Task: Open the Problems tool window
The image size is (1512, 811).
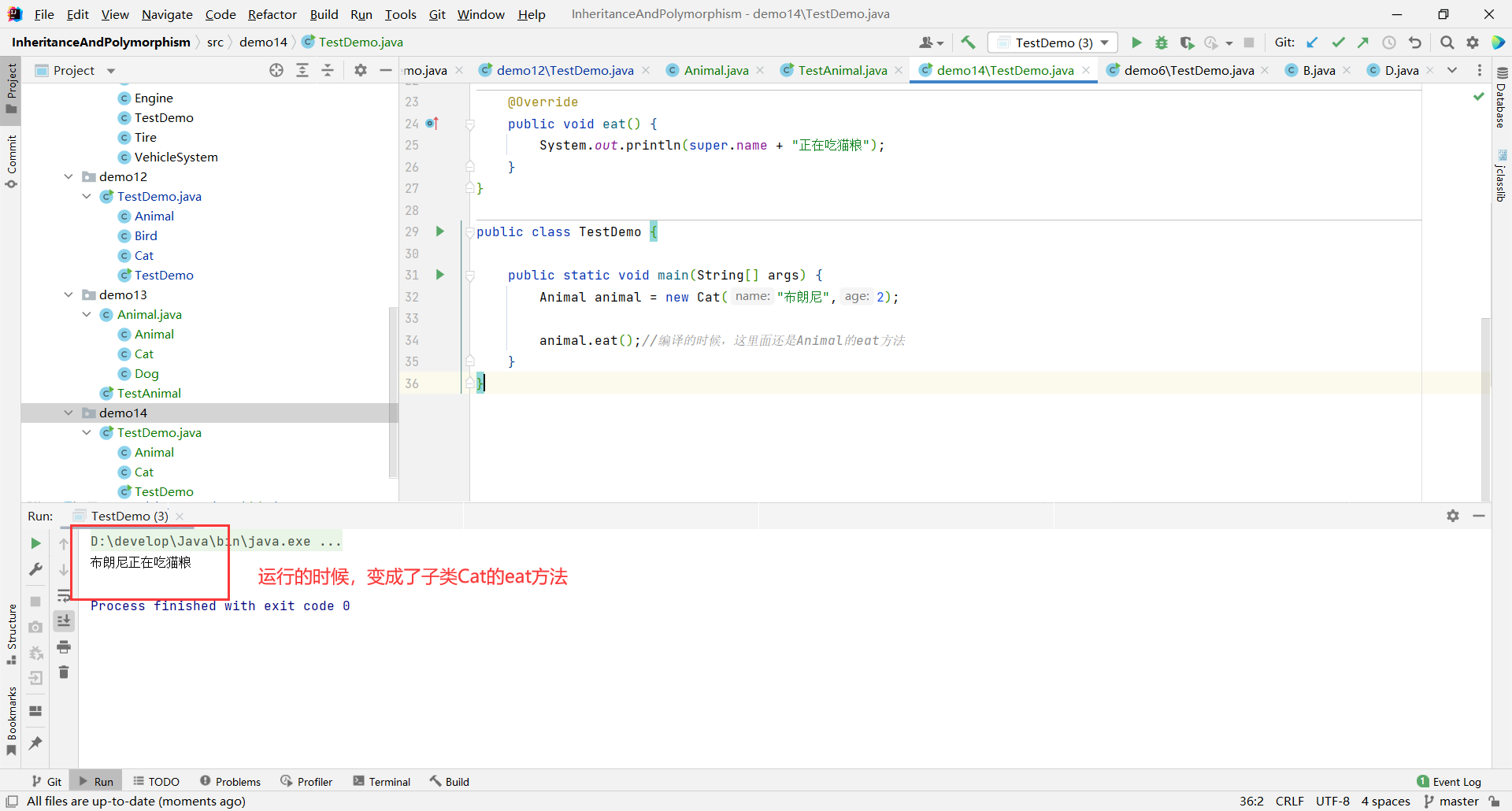Action: (230, 781)
